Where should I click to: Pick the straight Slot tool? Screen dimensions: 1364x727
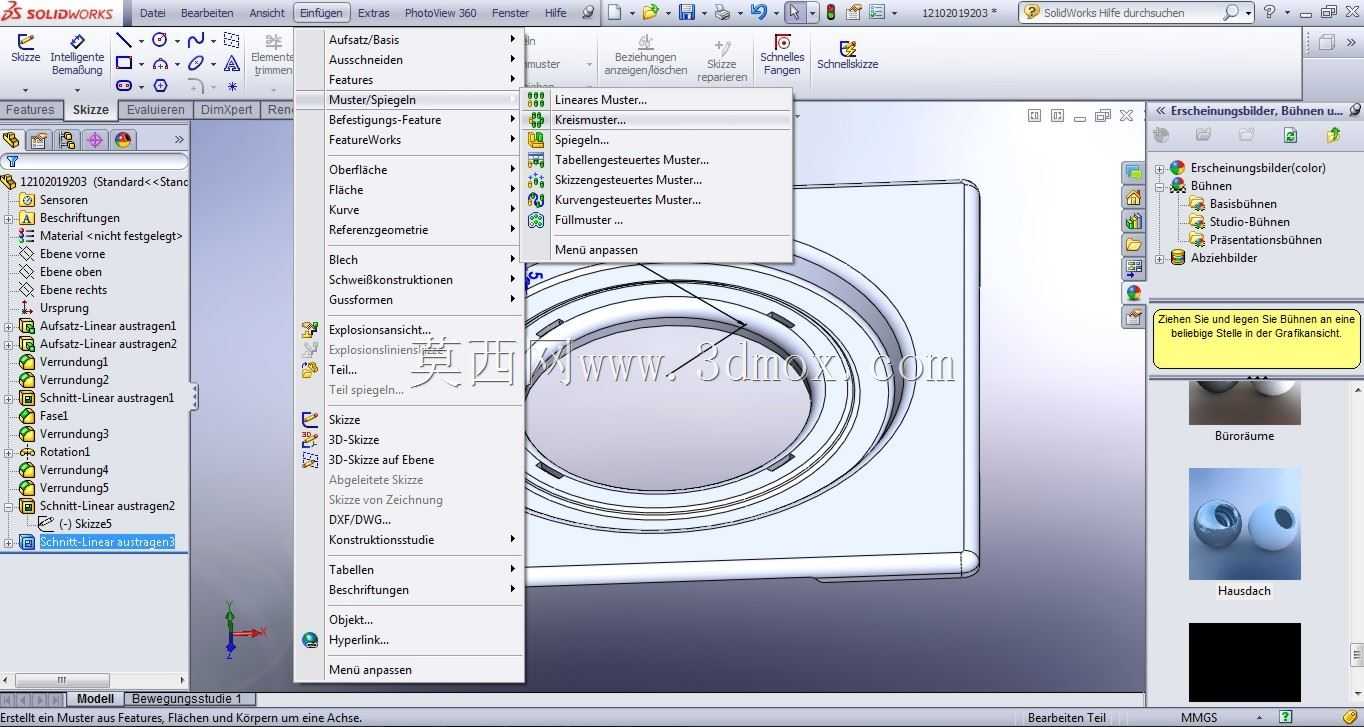[124, 86]
